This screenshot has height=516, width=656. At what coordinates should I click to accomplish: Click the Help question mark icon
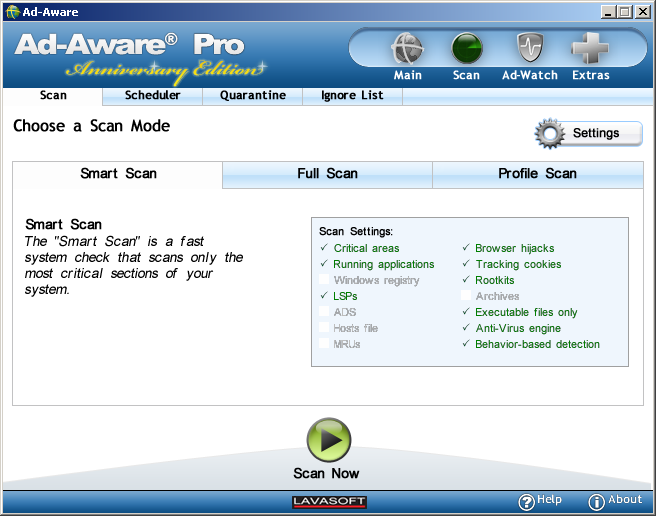(x=526, y=501)
